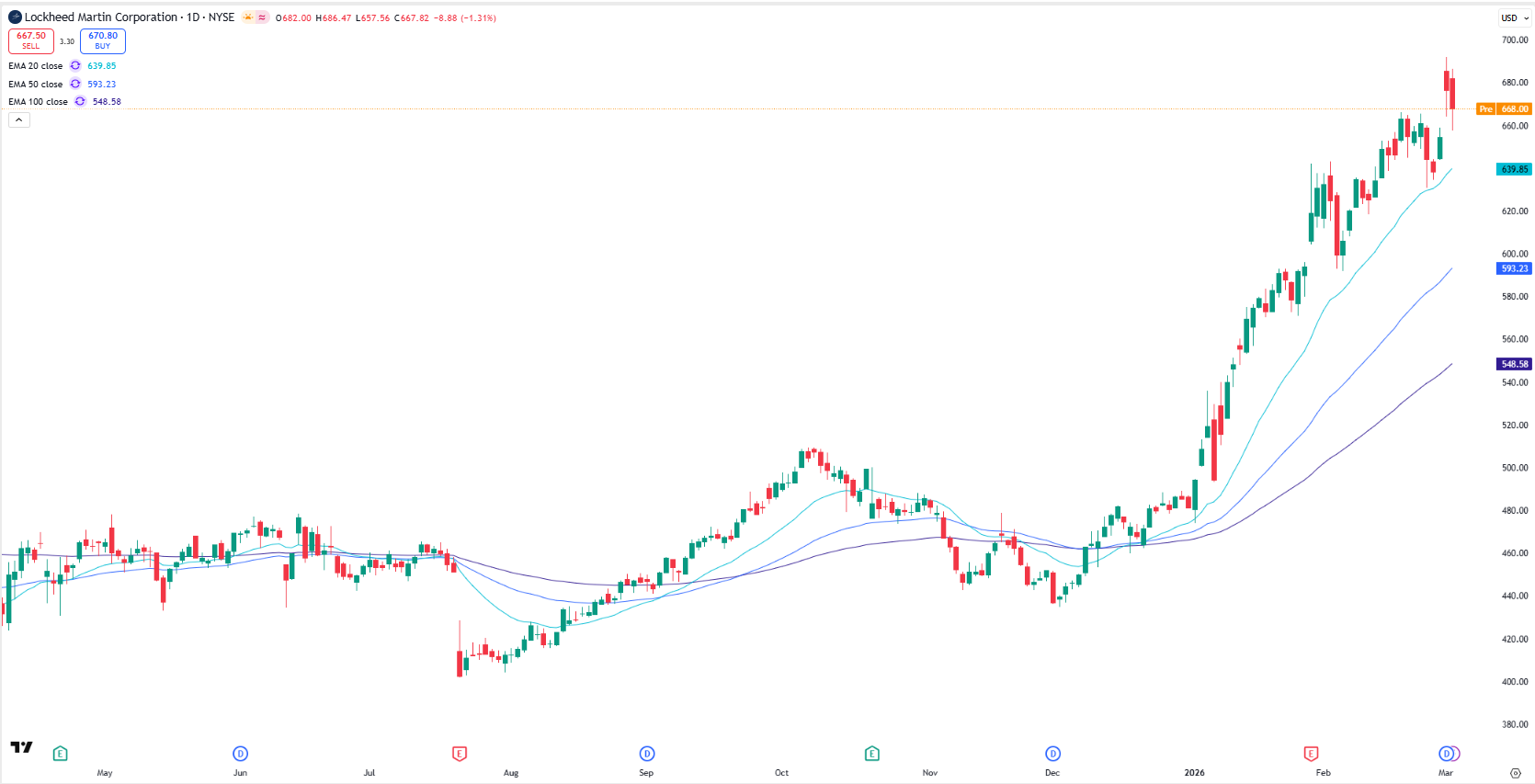Click the pre-market sun session icon
Viewport: 1535px width, 784px height.
[248, 17]
